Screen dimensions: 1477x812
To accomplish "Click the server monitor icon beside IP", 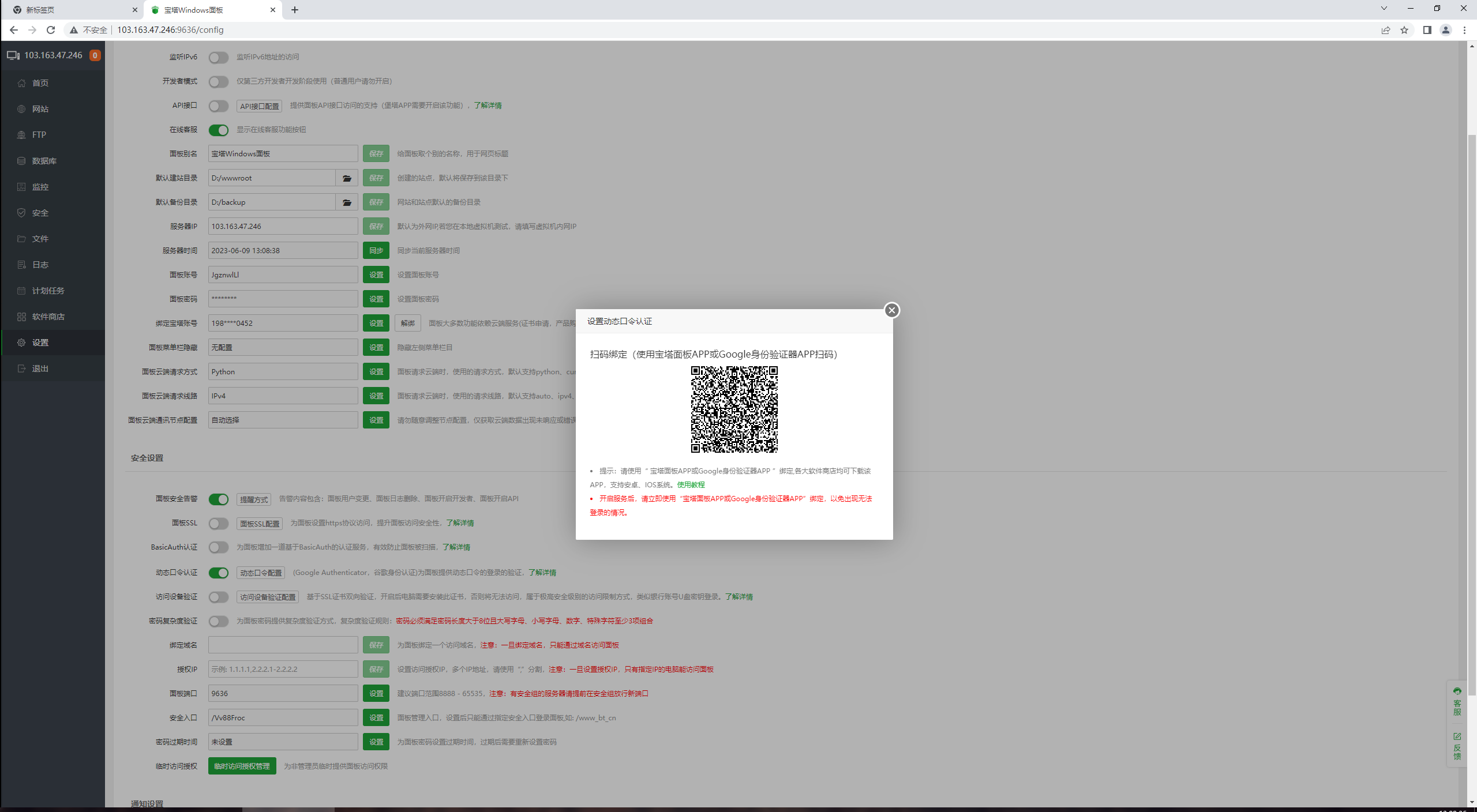I will click(x=13, y=55).
